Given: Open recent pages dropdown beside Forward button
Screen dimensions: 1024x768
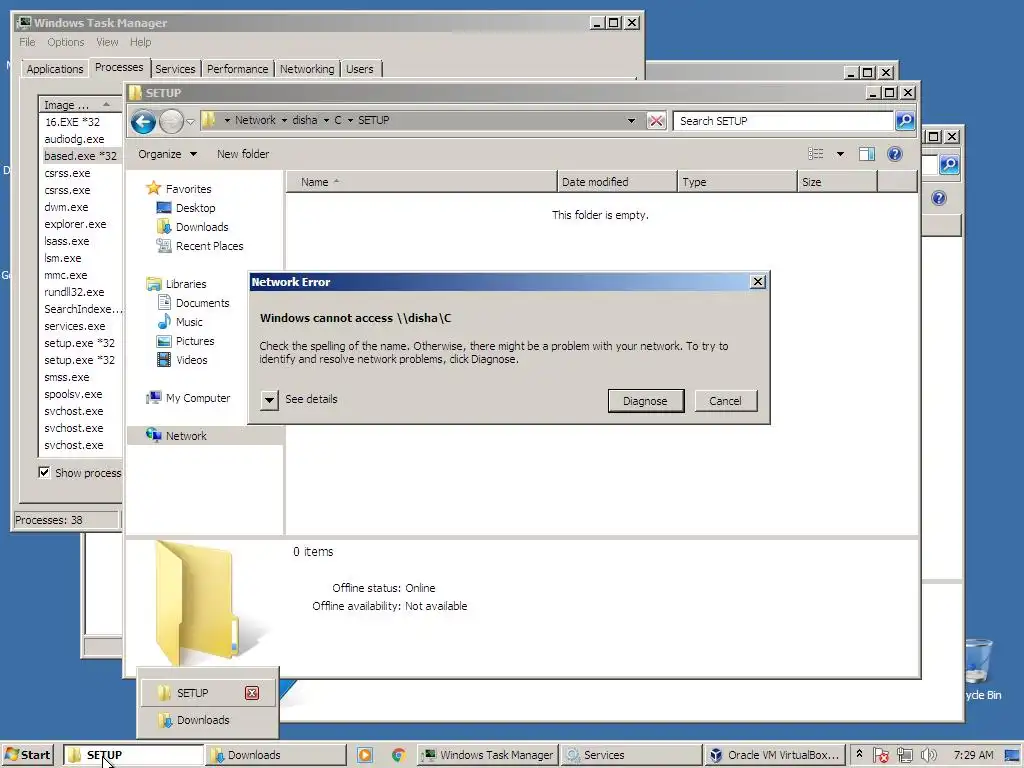Looking at the screenshot, I should pyautogui.click(x=191, y=121).
